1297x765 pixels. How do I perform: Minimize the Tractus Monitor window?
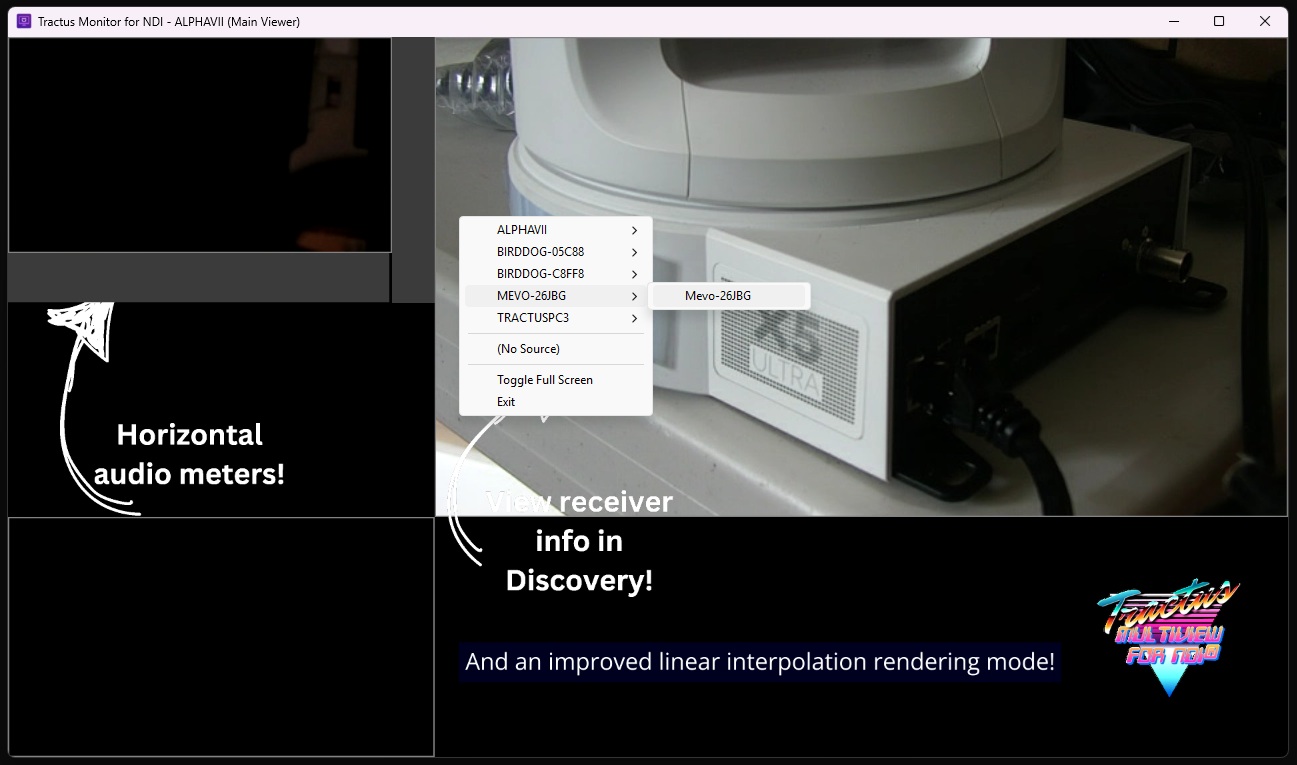1173,21
